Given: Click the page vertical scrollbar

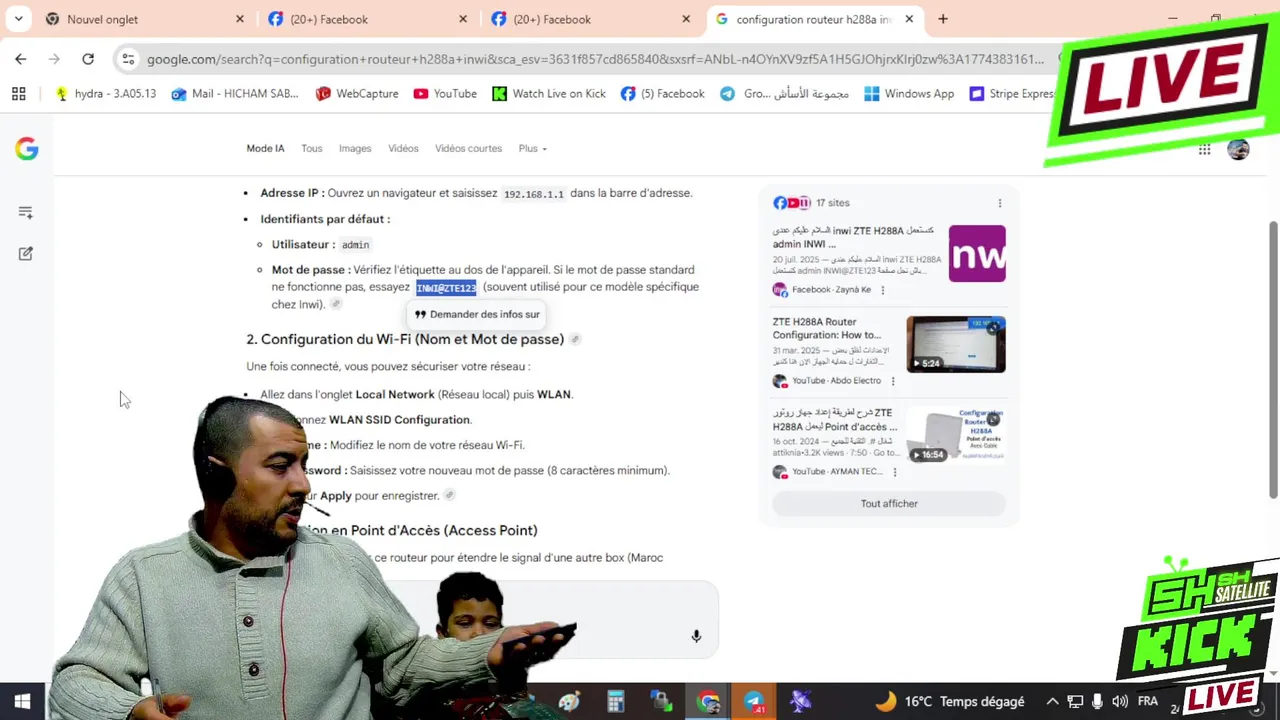Looking at the screenshot, I should coord(1273,360).
